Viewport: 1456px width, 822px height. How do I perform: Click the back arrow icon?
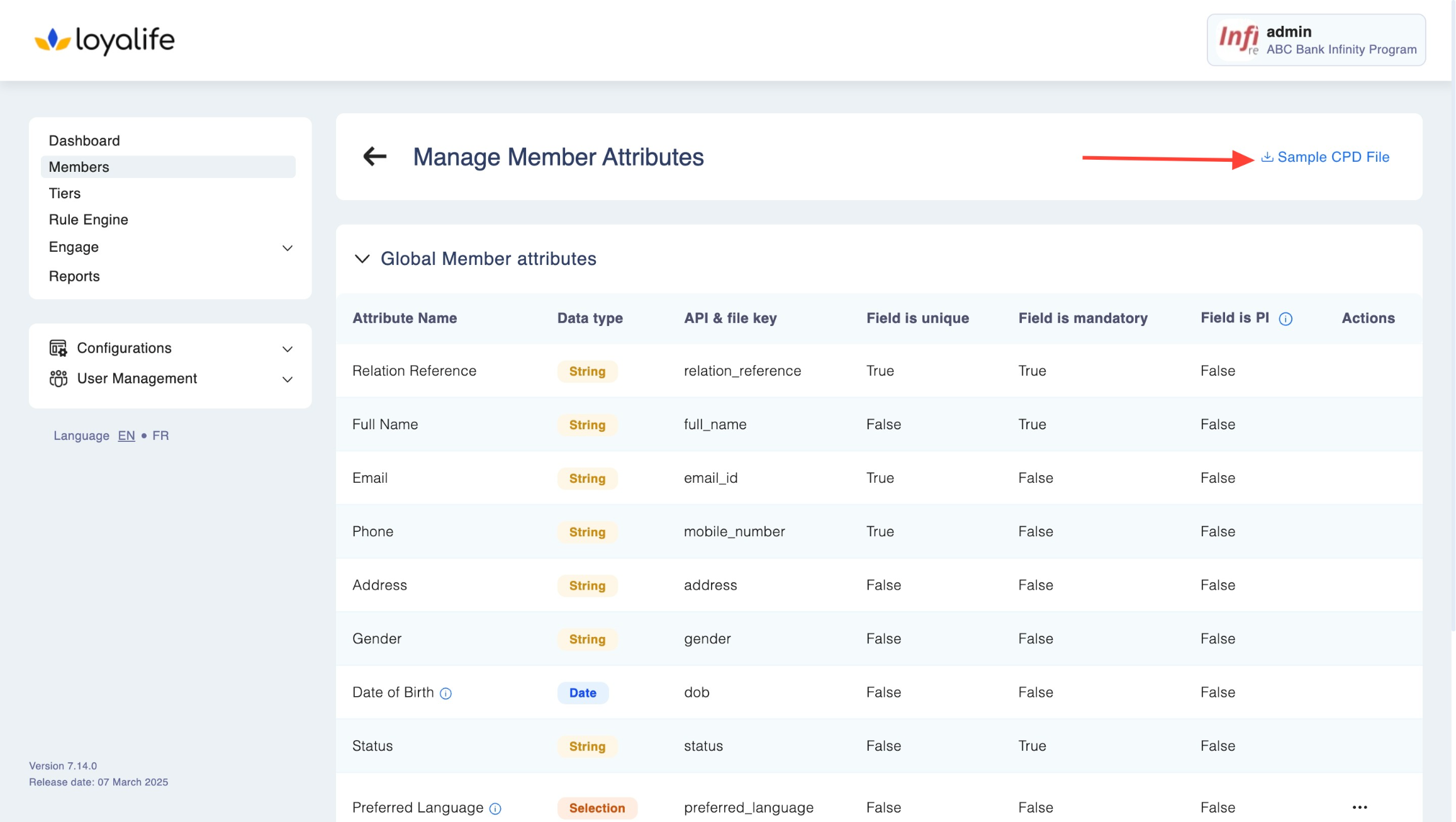pos(375,156)
